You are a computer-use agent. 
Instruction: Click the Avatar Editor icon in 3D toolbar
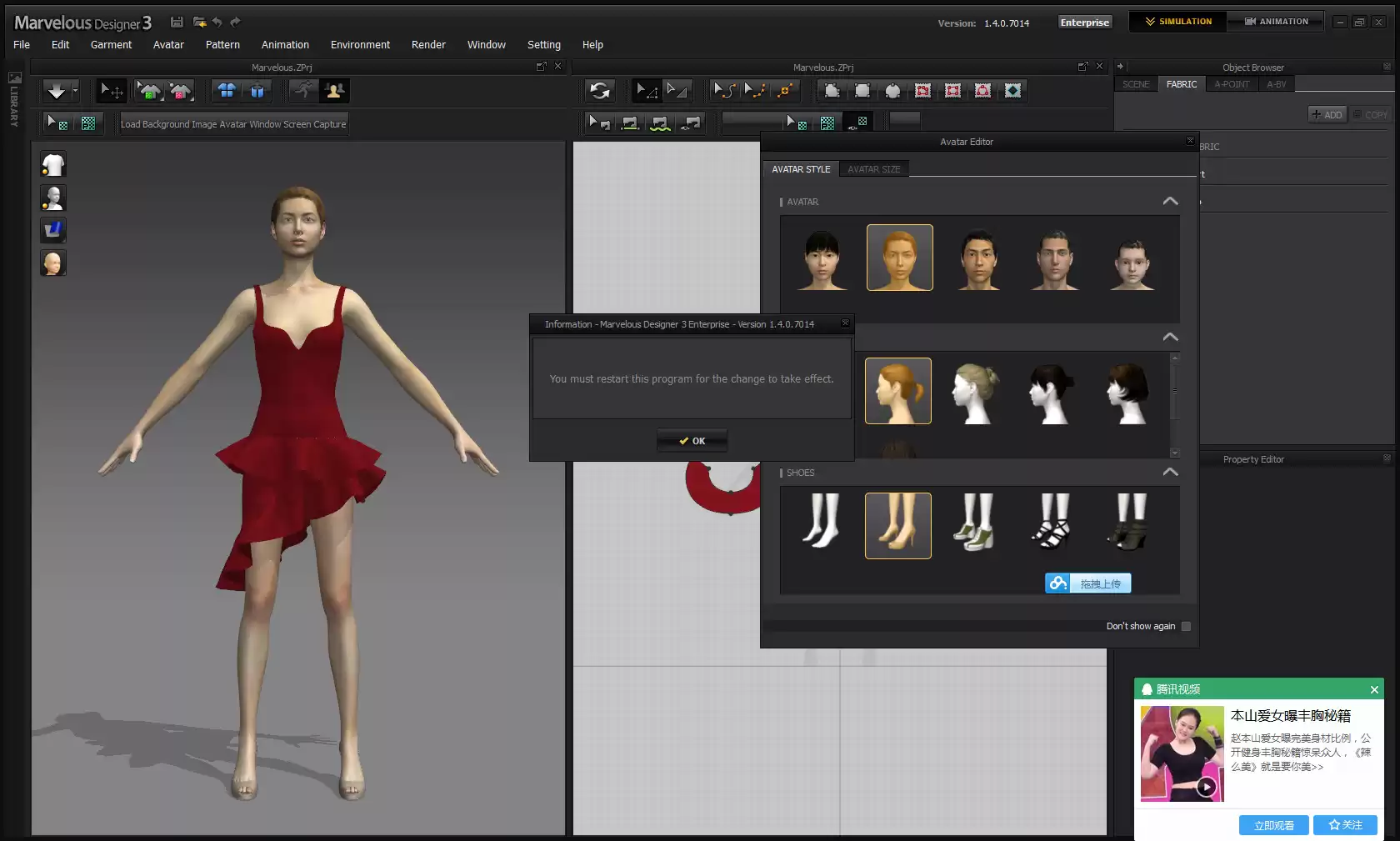coord(335,91)
